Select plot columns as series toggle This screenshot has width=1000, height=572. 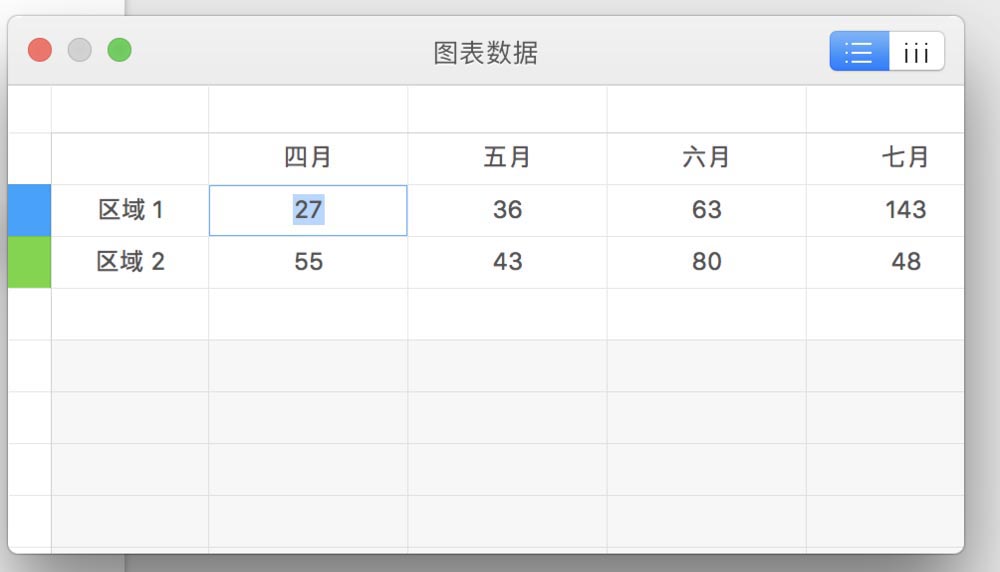[x=916, y=51]
